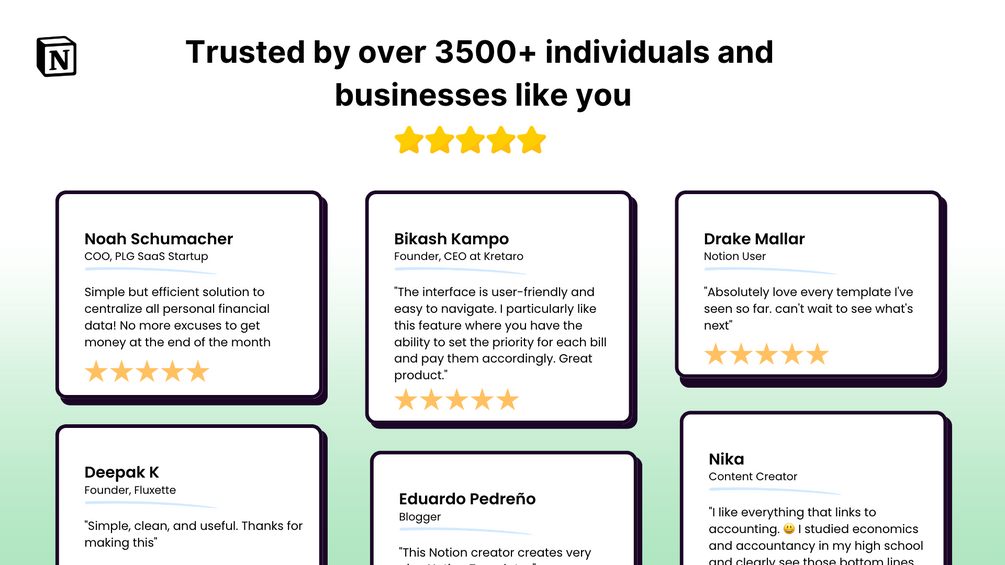Click Bikash Kampo's third rating star
The image size is (1005, 565).
click(x=457, y=400)
